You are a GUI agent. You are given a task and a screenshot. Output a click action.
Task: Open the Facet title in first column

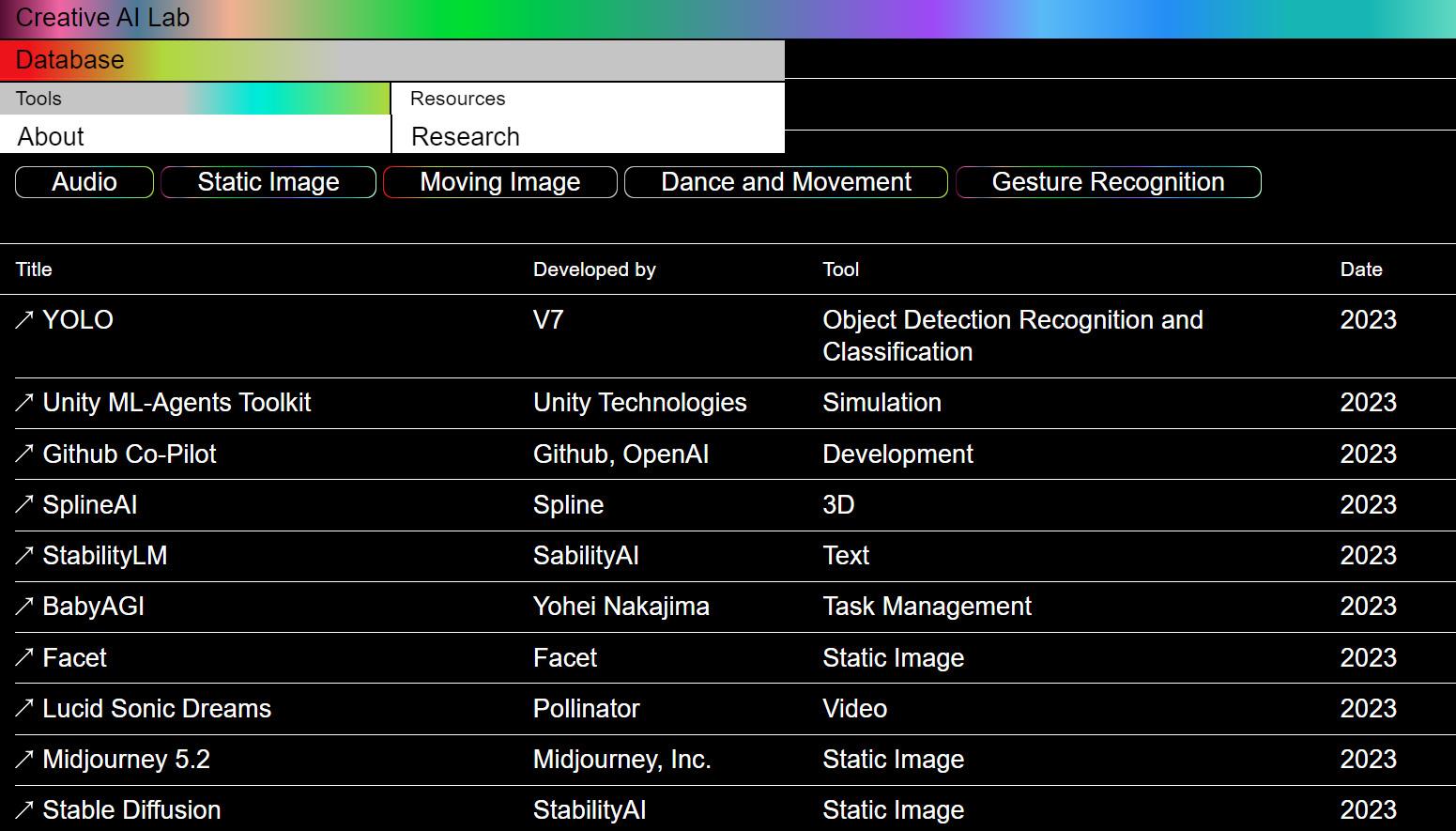coord(74,658)
